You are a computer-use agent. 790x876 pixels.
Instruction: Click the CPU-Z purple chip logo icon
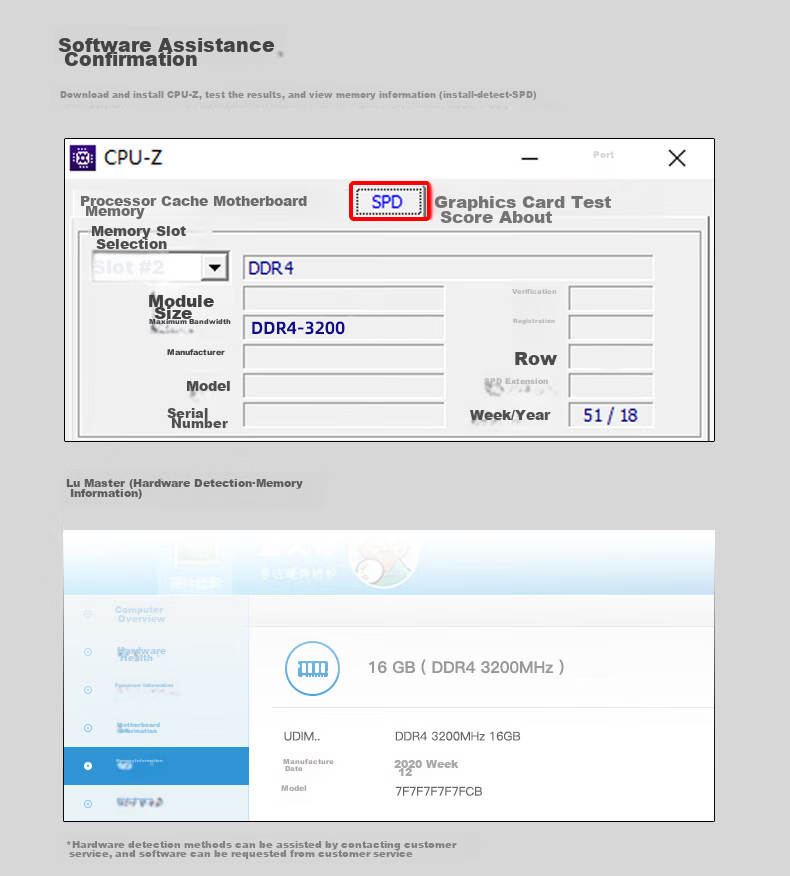click(x=83, y=158)
